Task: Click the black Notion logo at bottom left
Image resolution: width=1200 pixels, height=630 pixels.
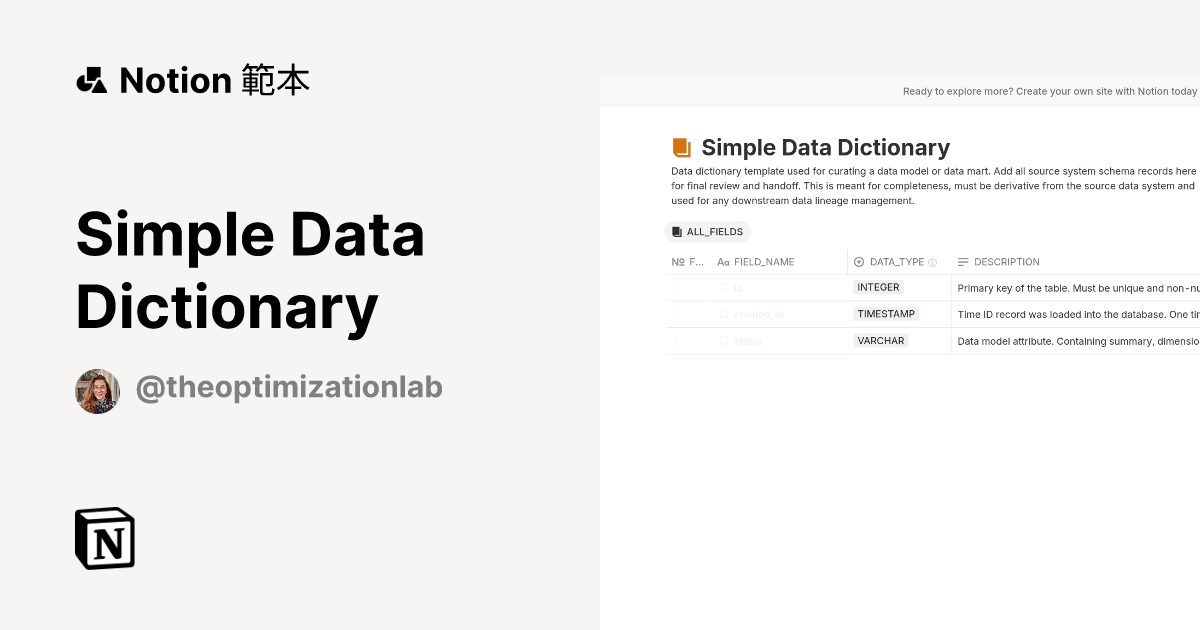Action: click(x=105, y=538)
